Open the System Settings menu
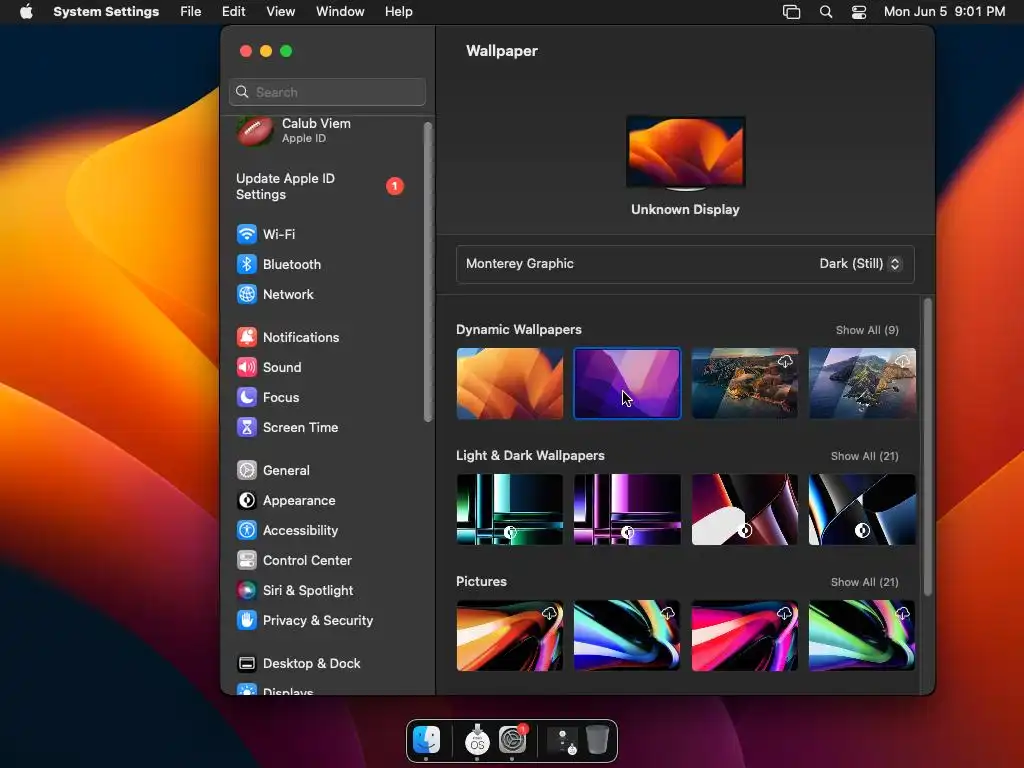Screen dimensions: 1024x768 [x=106, y=12]
